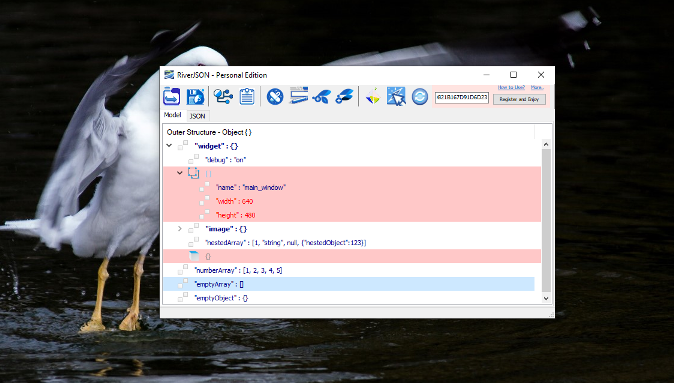
Task: Collapse the pink highlighted array node
Action: coord(180,173)
